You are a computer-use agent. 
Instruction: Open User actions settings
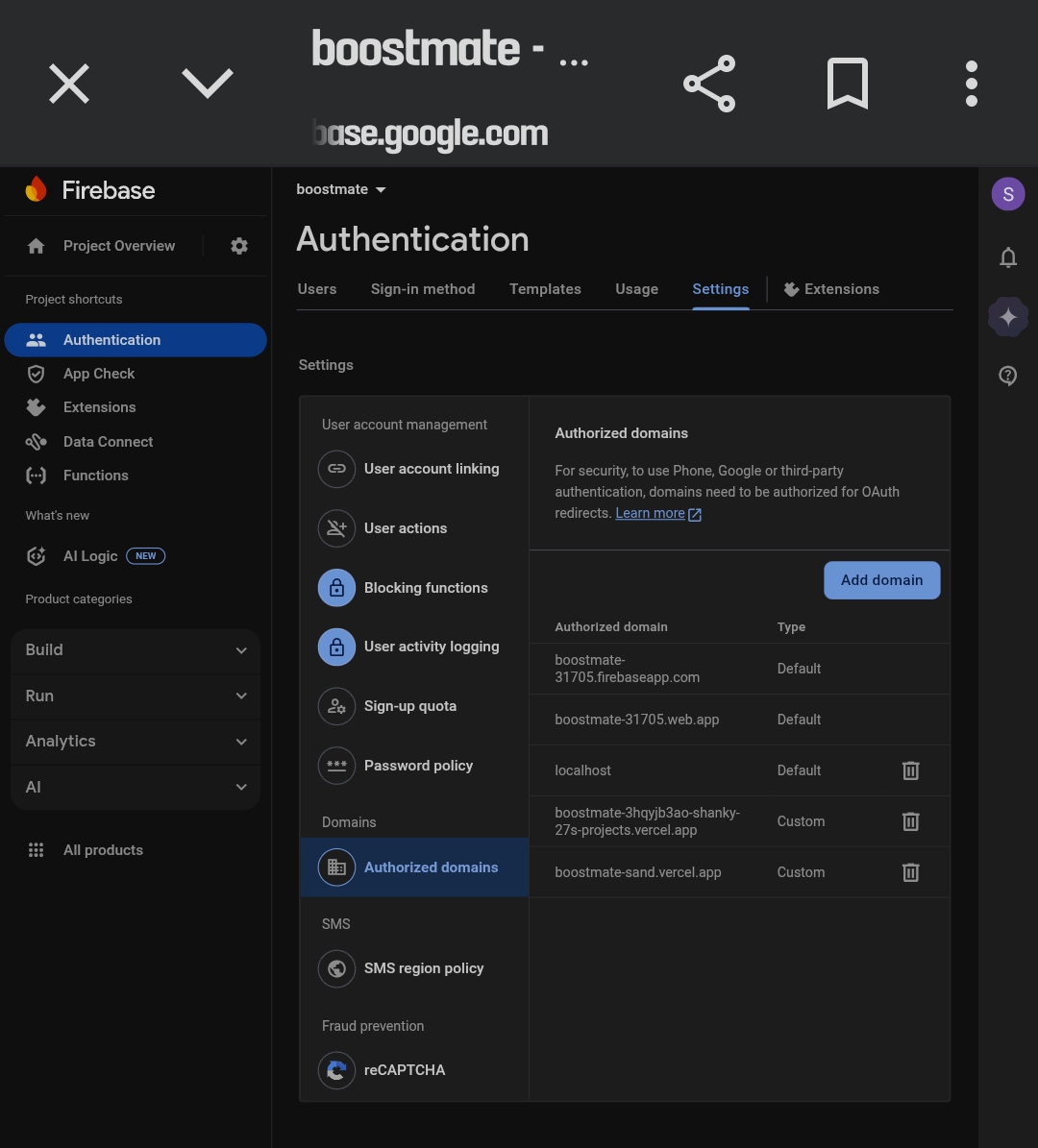click(x=414, y=527)
